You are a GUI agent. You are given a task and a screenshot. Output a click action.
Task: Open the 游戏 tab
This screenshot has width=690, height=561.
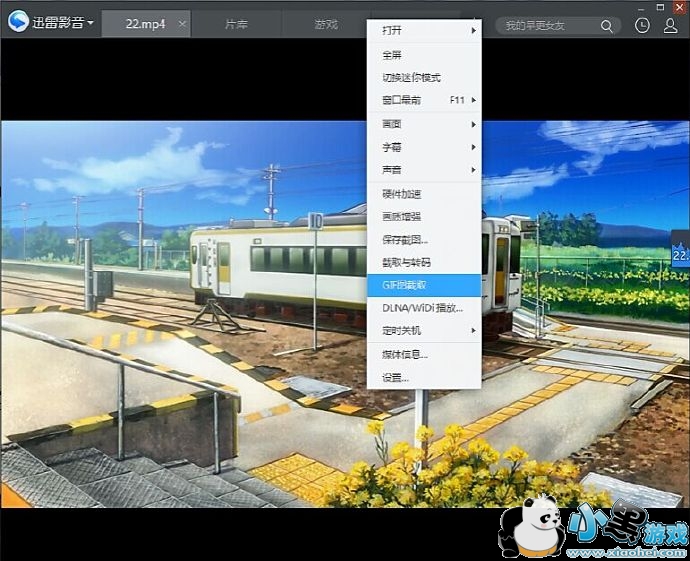click(x=326, y=24)
